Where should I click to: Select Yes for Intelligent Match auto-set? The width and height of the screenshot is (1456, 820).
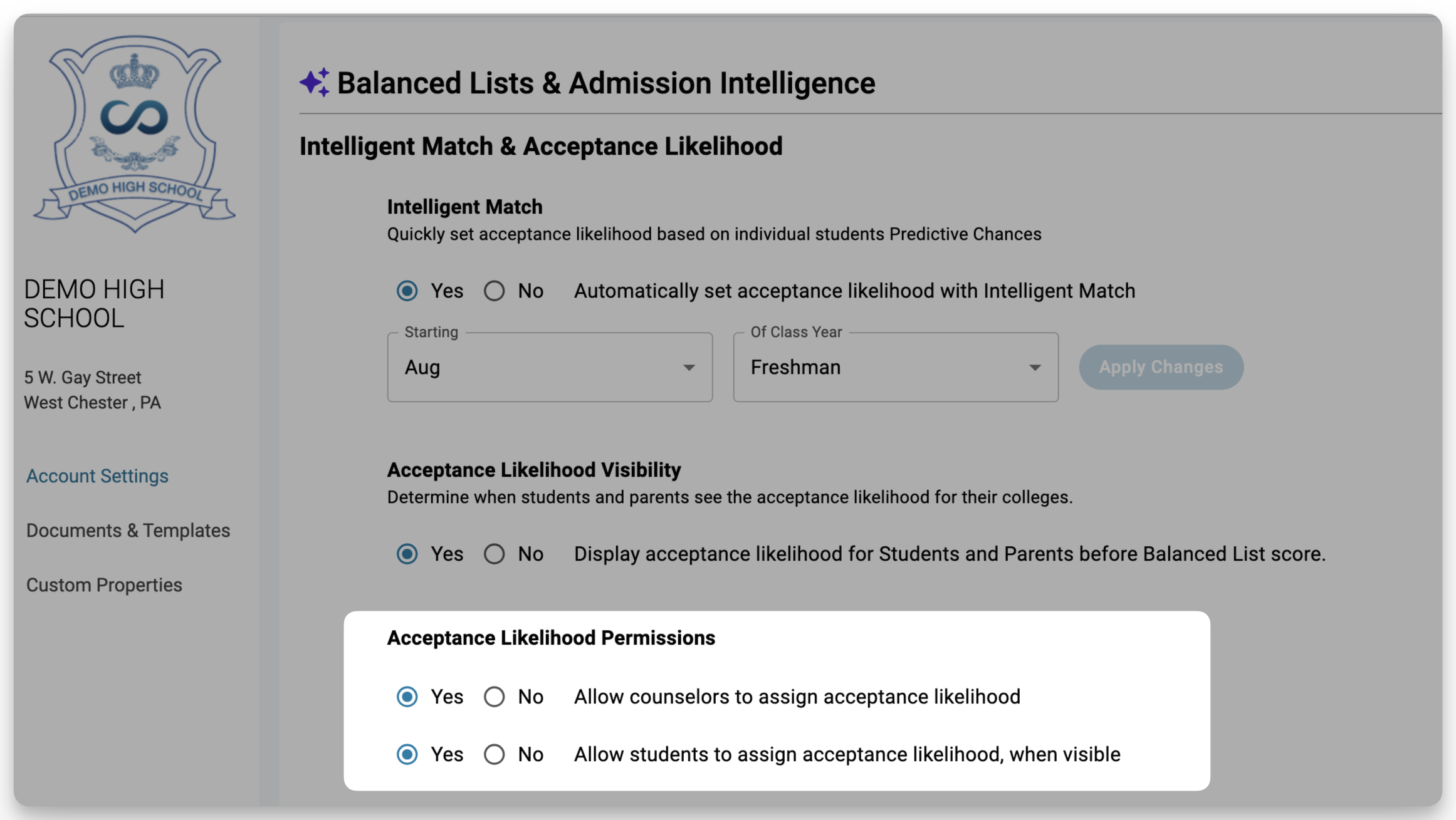tap(407, 291)
